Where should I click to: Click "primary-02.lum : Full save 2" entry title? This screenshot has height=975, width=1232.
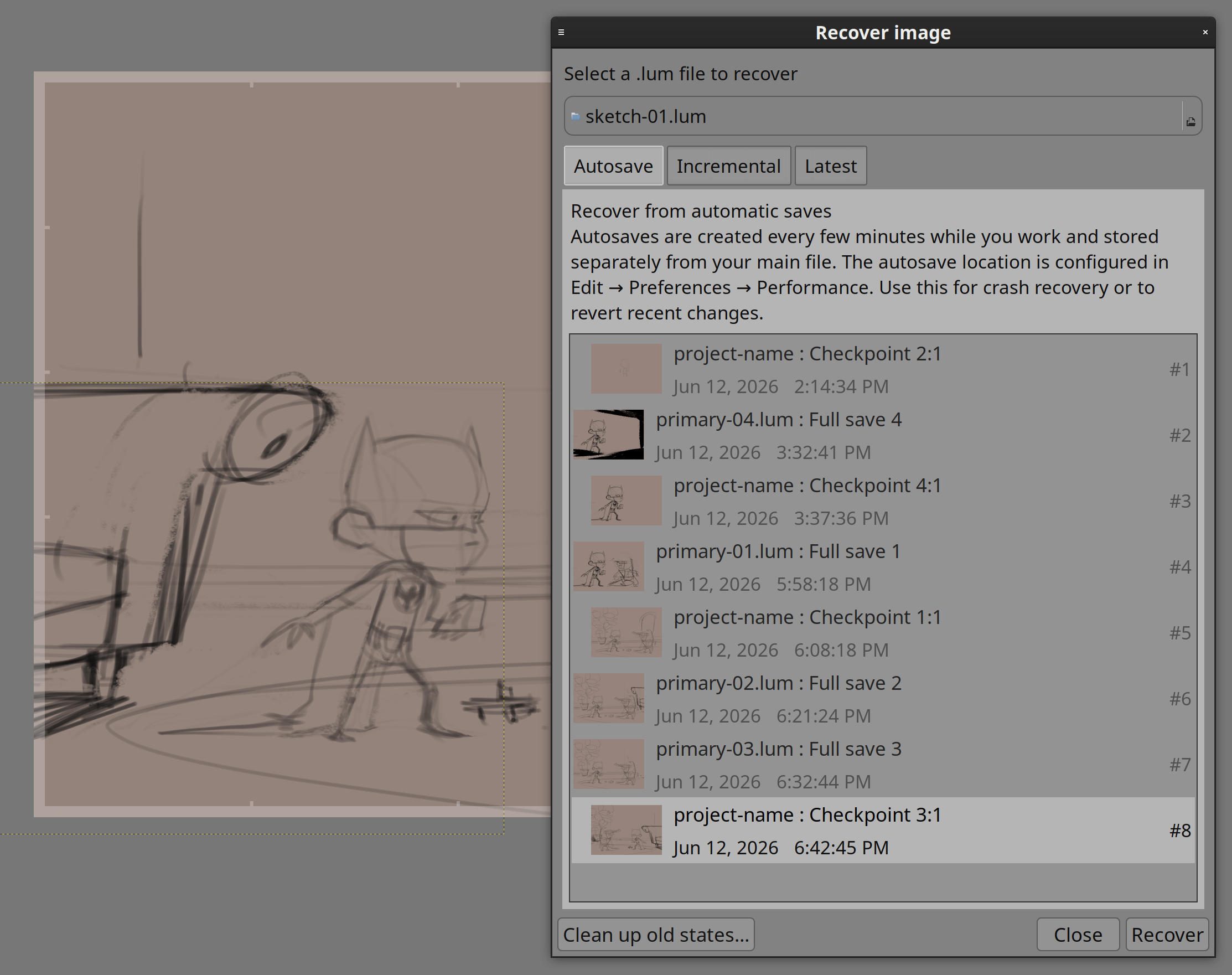[778, 683]
